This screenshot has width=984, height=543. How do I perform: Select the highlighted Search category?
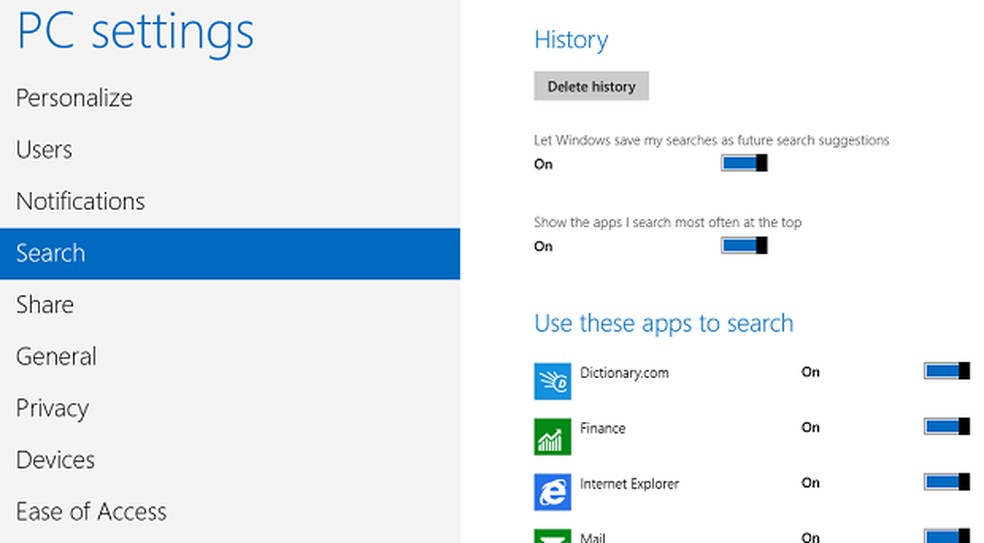coord(50,253)
